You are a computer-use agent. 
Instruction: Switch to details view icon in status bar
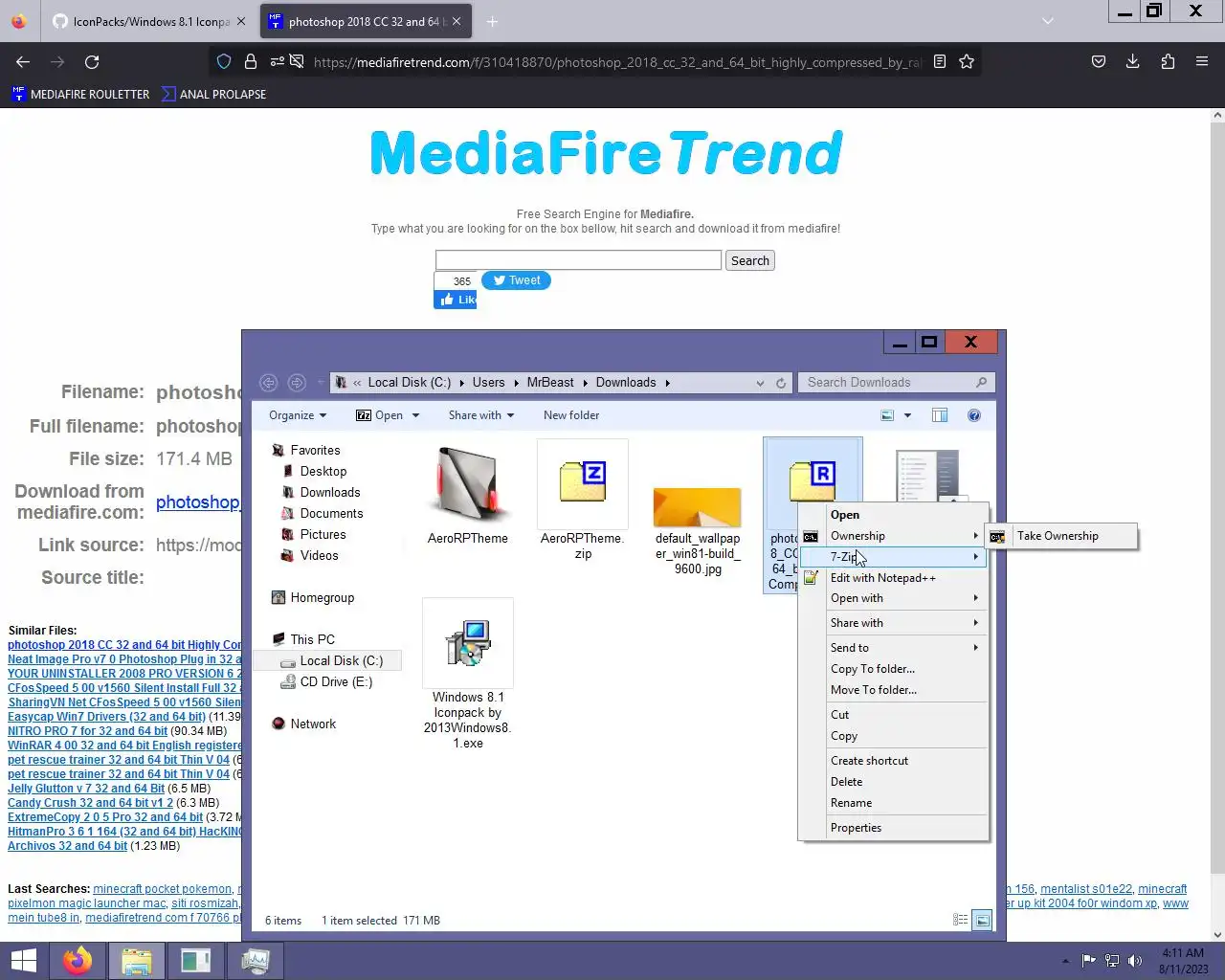click(x=960, y=921)
